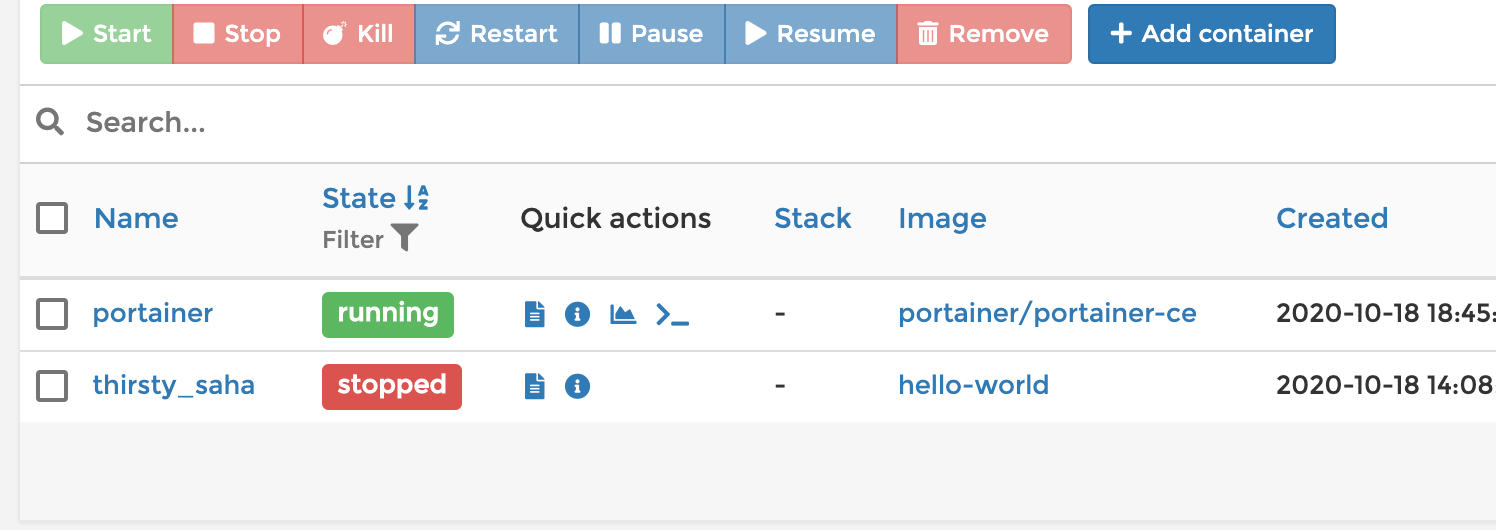Open exec console icon for portainer
The width and height of the screenshot is (1496, 530).
tap(672, 315)
